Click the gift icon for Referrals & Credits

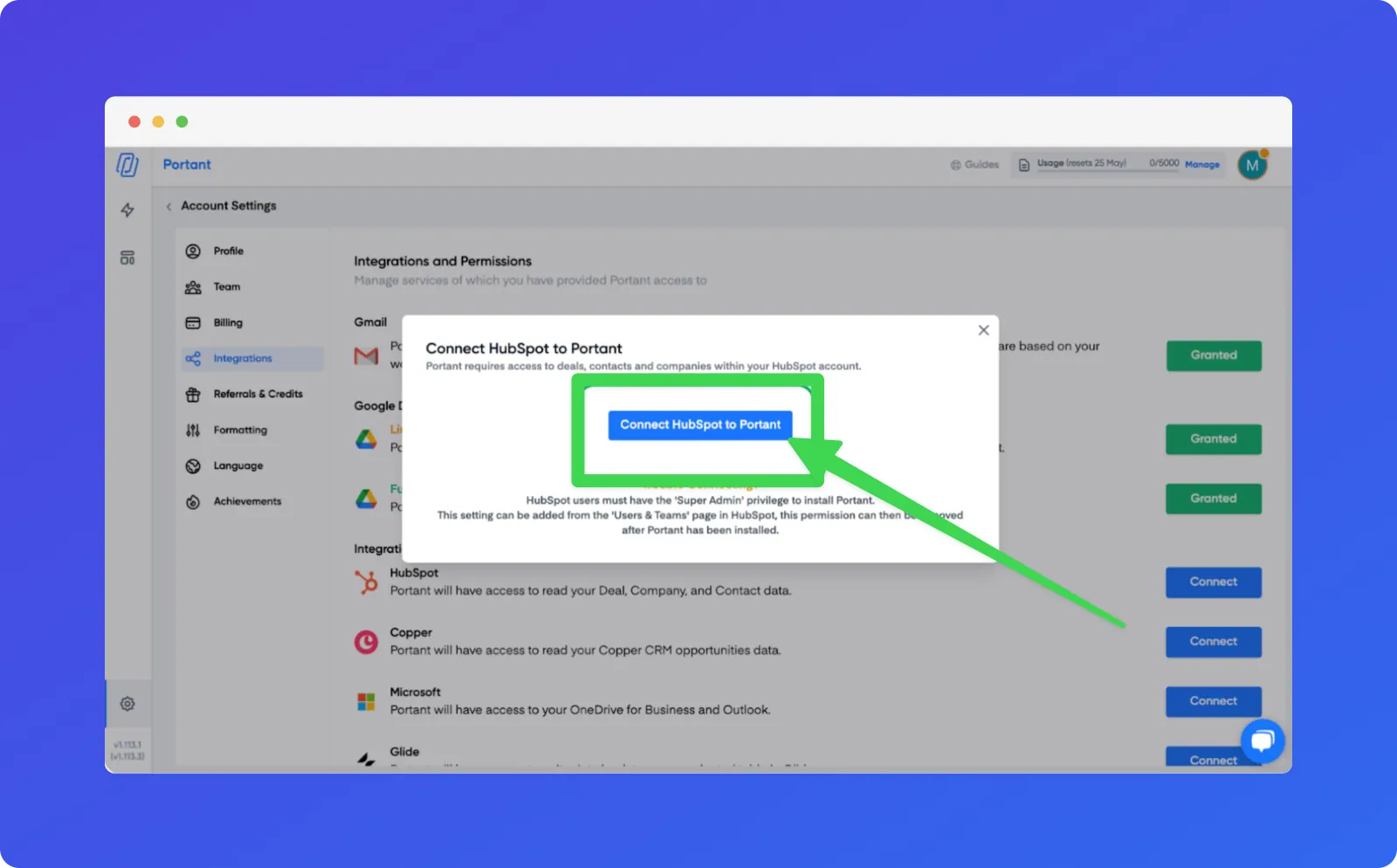pyautogui.click(x=193, y=395)
